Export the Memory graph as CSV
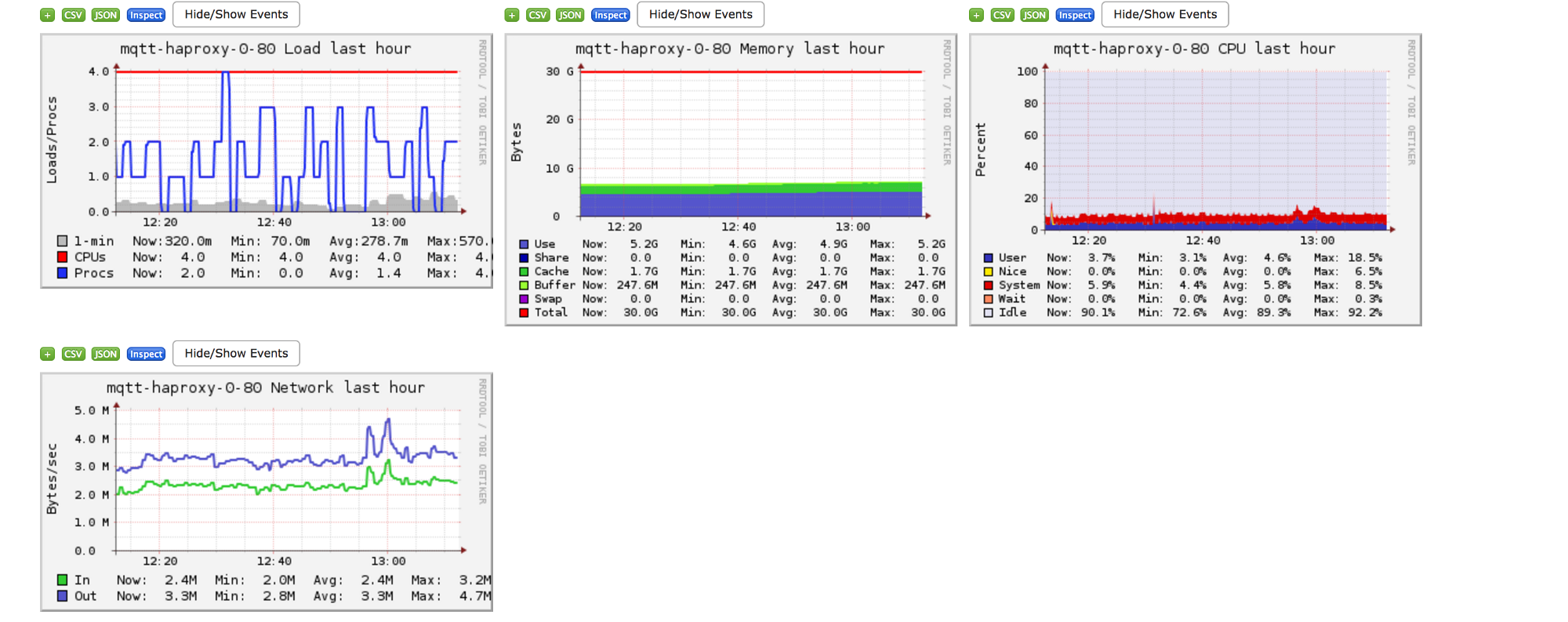1568x622 pixels. click(x=538, y=15)
